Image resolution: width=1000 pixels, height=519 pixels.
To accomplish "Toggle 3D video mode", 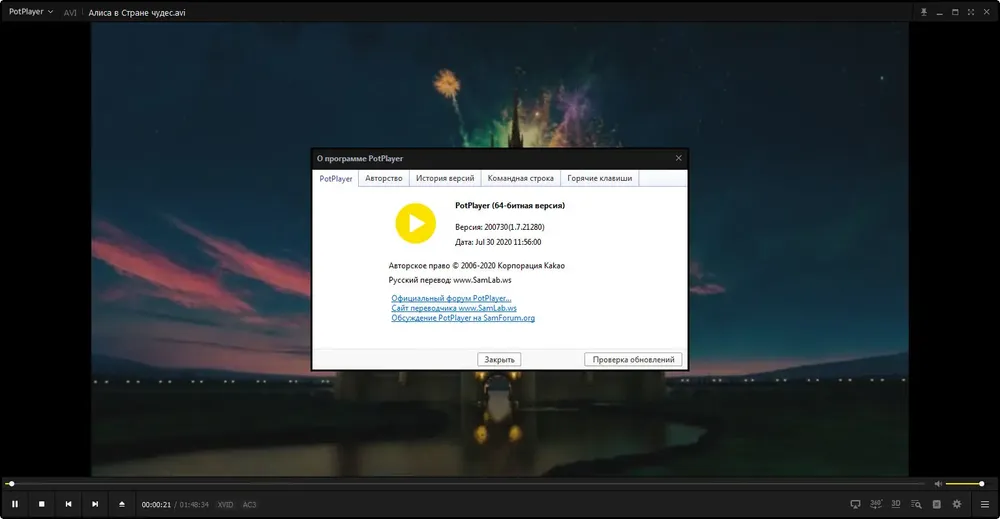I will 896,504.
